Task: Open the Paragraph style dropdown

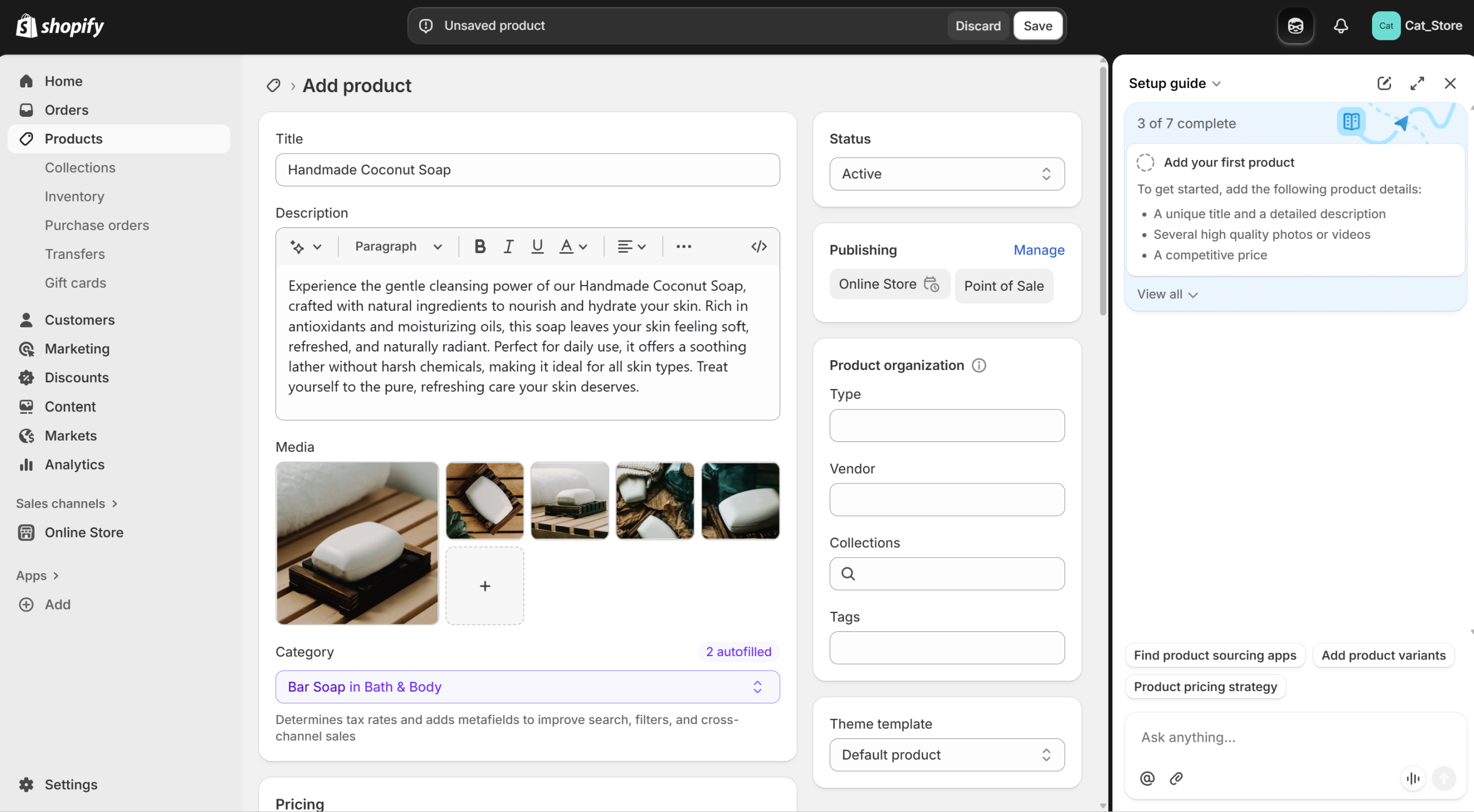Action: click(x=398, y=246)
